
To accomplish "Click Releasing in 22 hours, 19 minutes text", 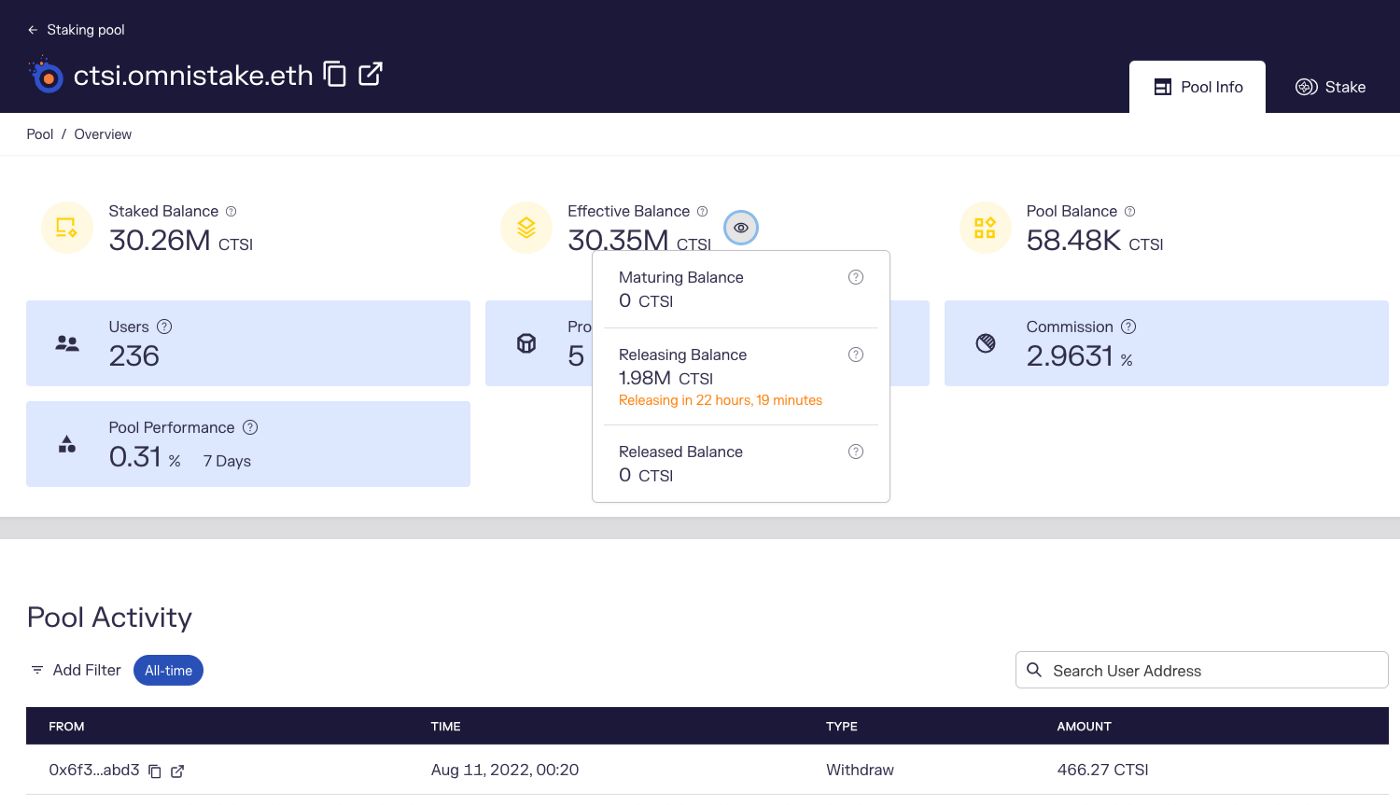I will (x=720, y=400).
